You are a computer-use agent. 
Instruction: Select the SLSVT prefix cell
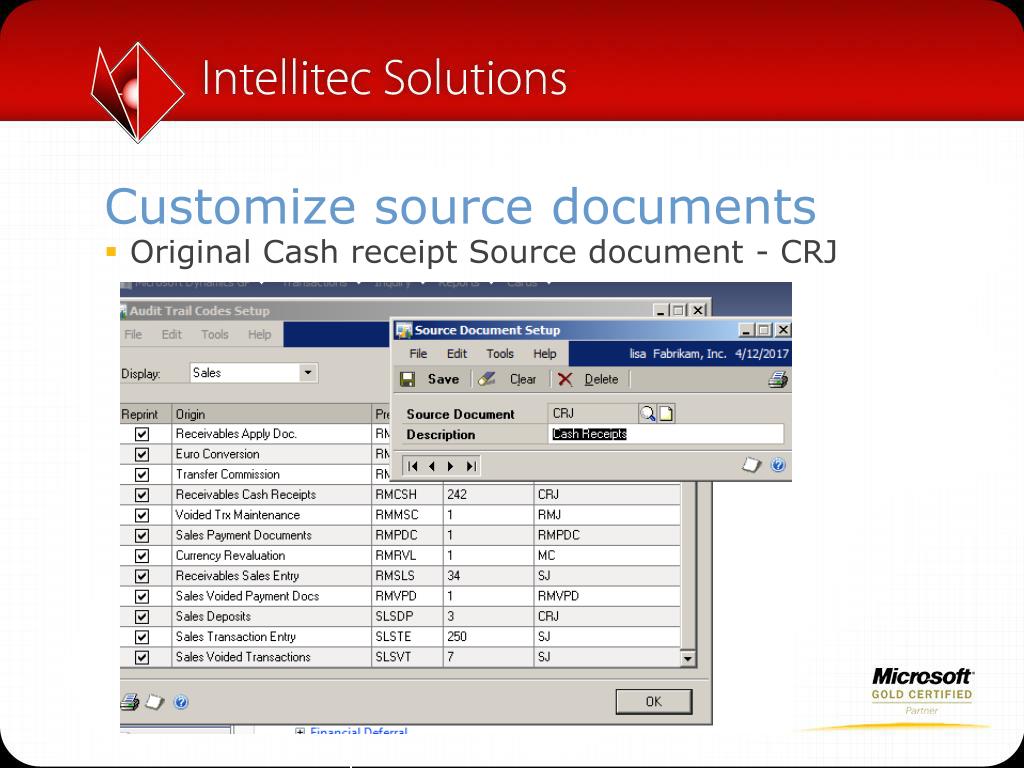tap(407, 657)
